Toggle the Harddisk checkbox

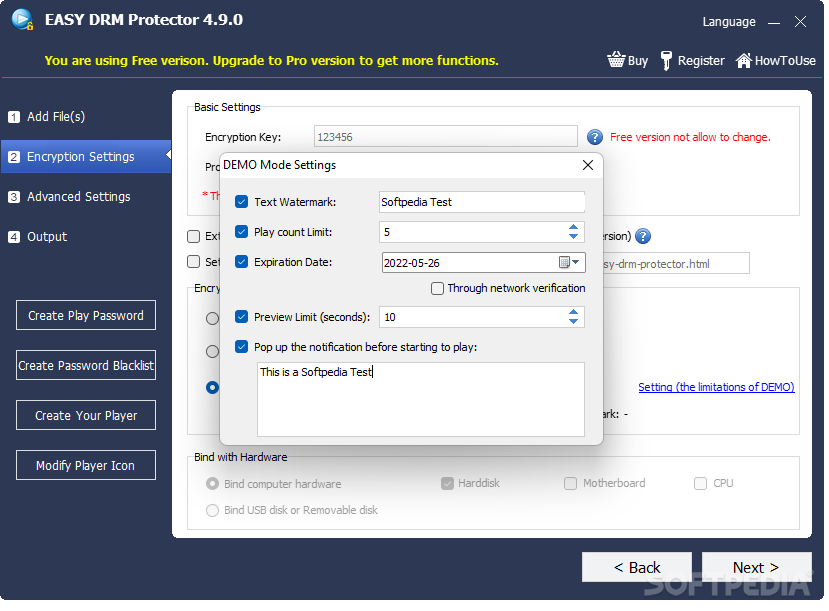coord(447,483)
